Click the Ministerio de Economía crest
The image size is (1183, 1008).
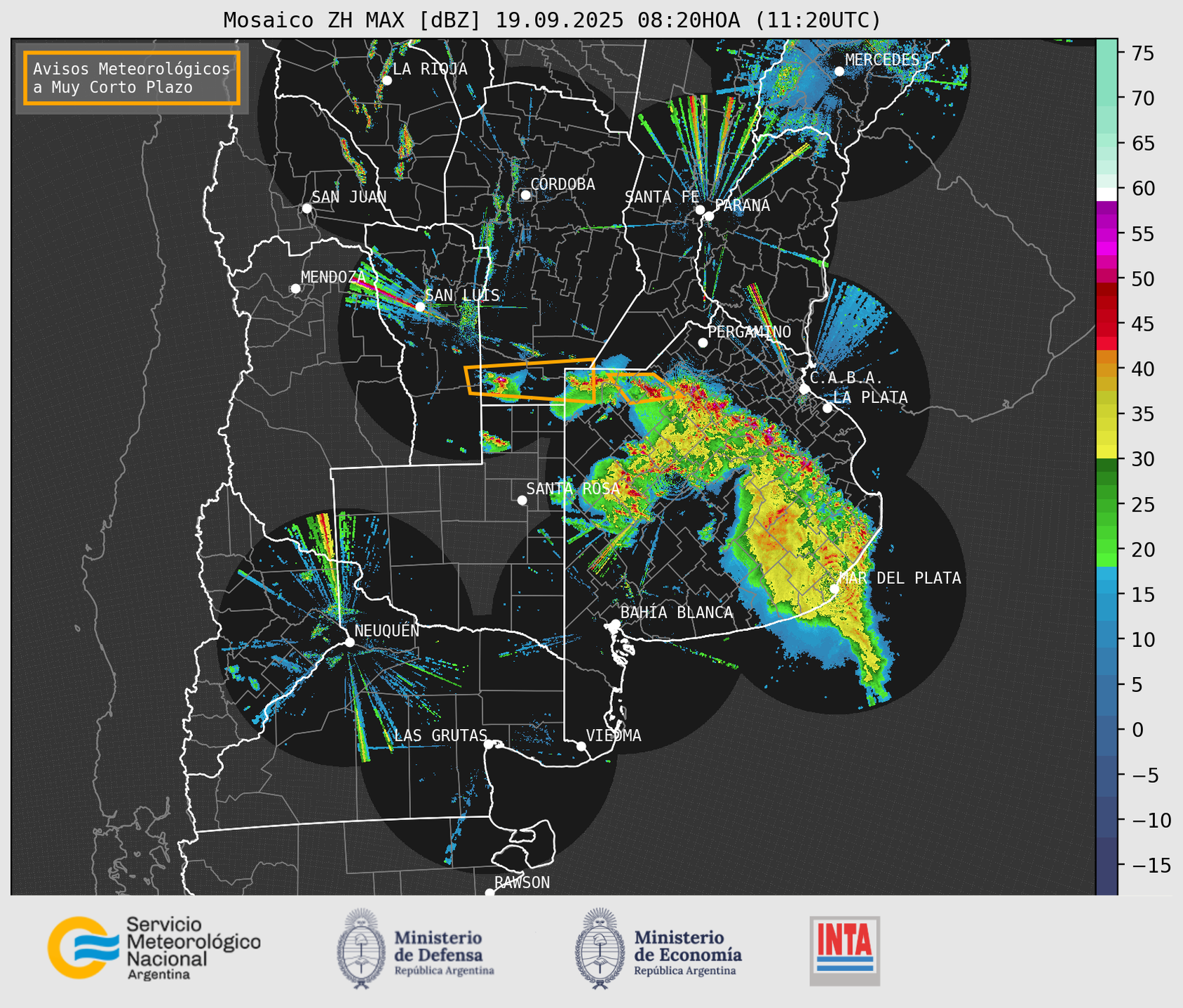tap(600, 948)
